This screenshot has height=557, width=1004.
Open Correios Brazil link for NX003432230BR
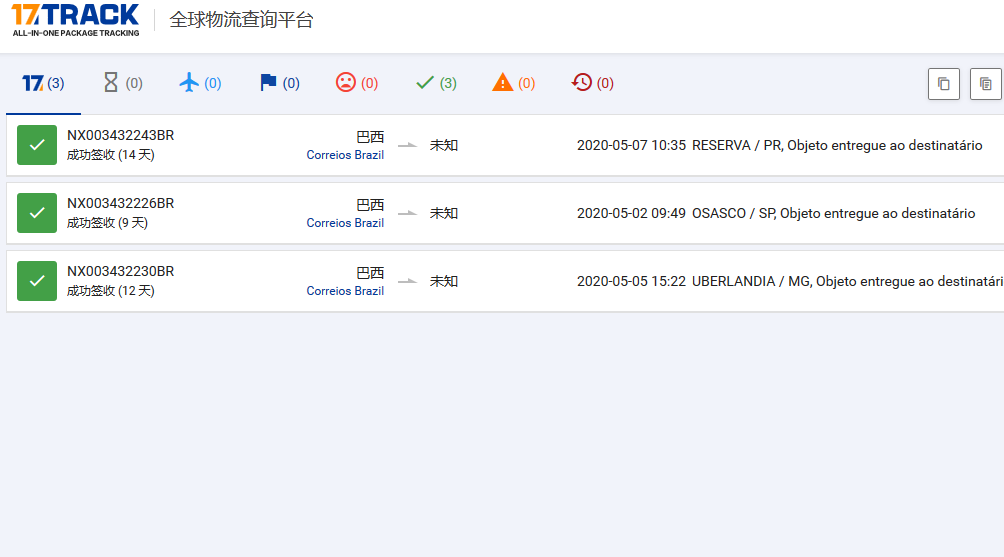[345, 291]
